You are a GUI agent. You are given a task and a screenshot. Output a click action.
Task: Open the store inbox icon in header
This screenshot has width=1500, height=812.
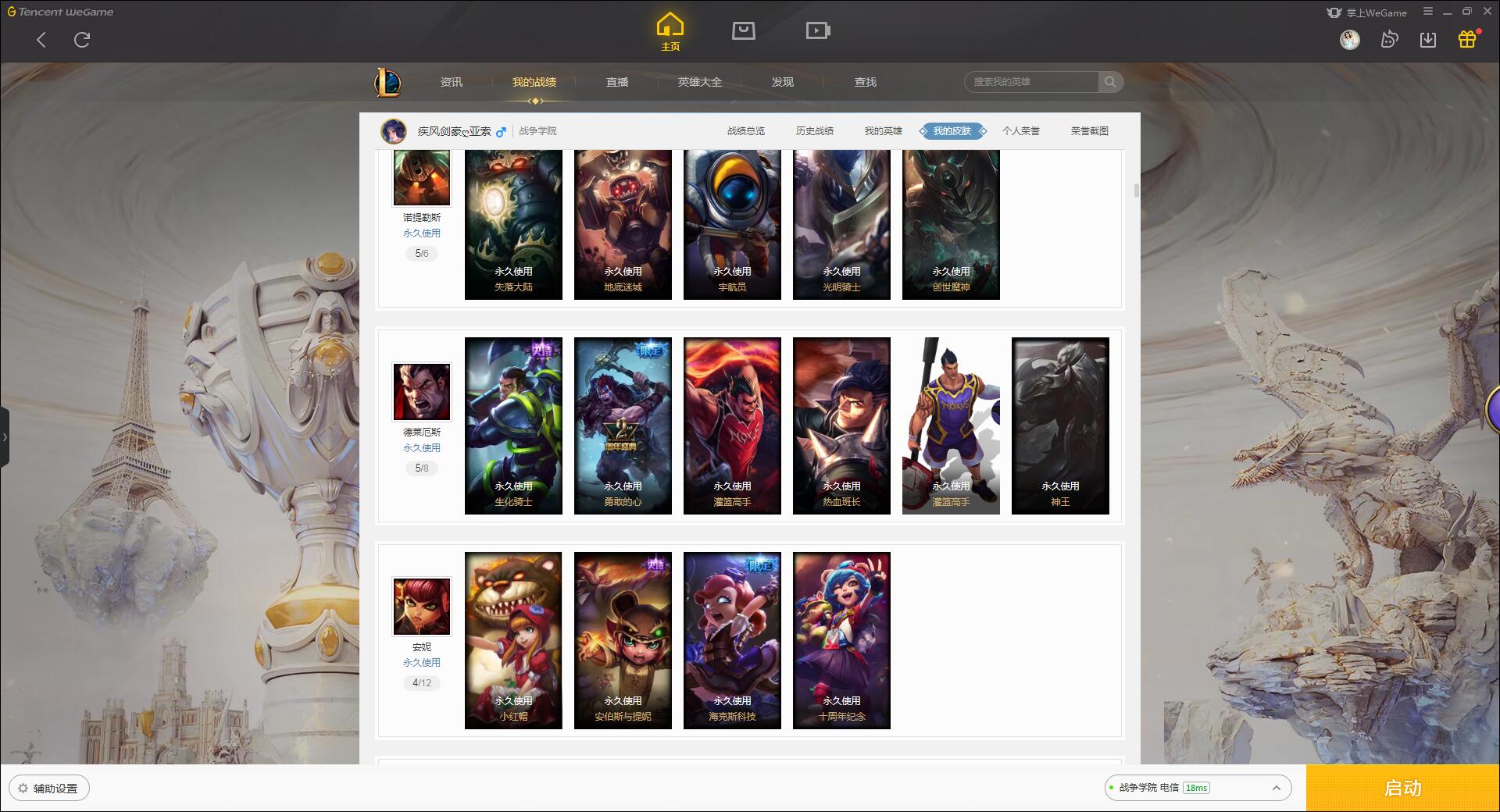(x=744, y=30)
